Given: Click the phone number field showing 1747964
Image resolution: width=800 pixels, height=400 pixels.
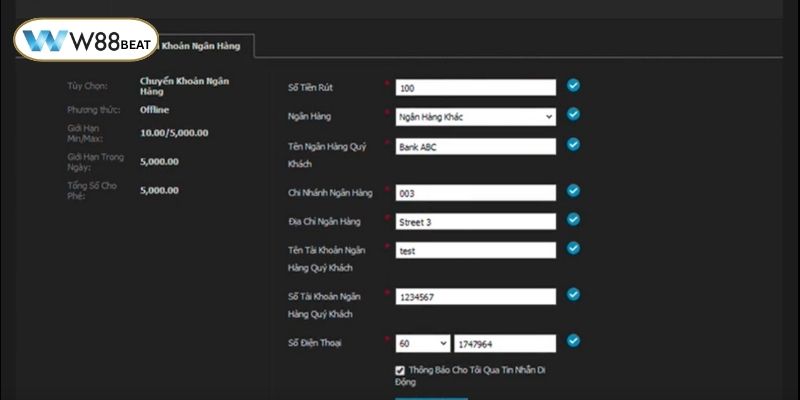Looking at the screenshot, I should click(x=504, y=343).
